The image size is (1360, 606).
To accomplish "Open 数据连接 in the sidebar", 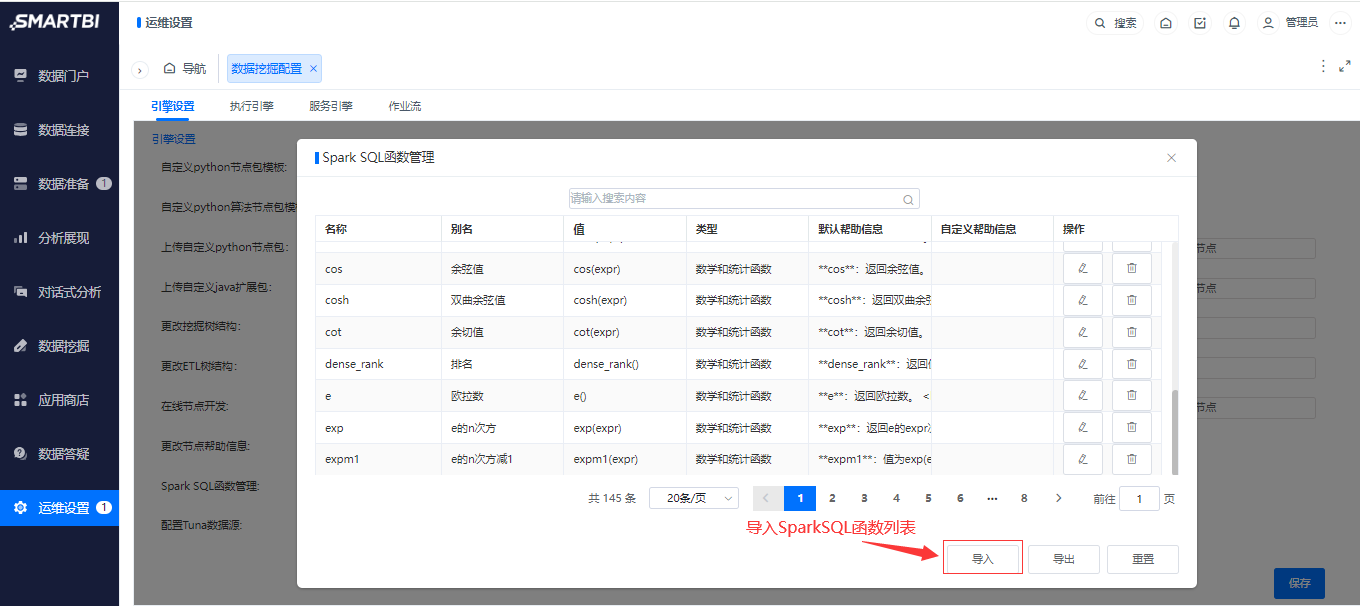I will click(59, 130).
